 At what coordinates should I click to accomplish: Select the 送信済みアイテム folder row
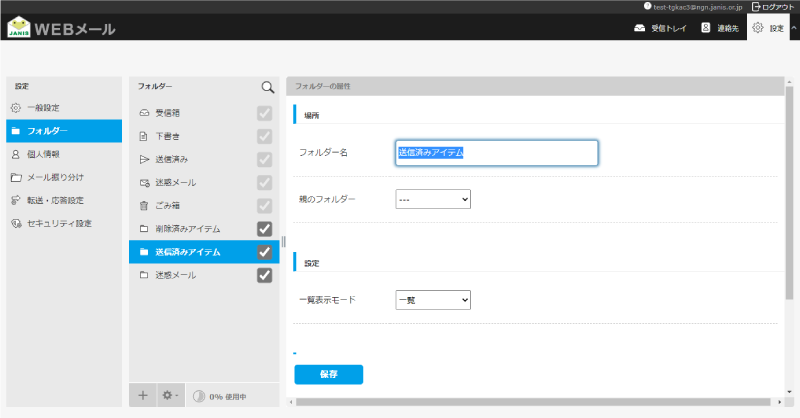pyautogui.click(x=204, y=252)
